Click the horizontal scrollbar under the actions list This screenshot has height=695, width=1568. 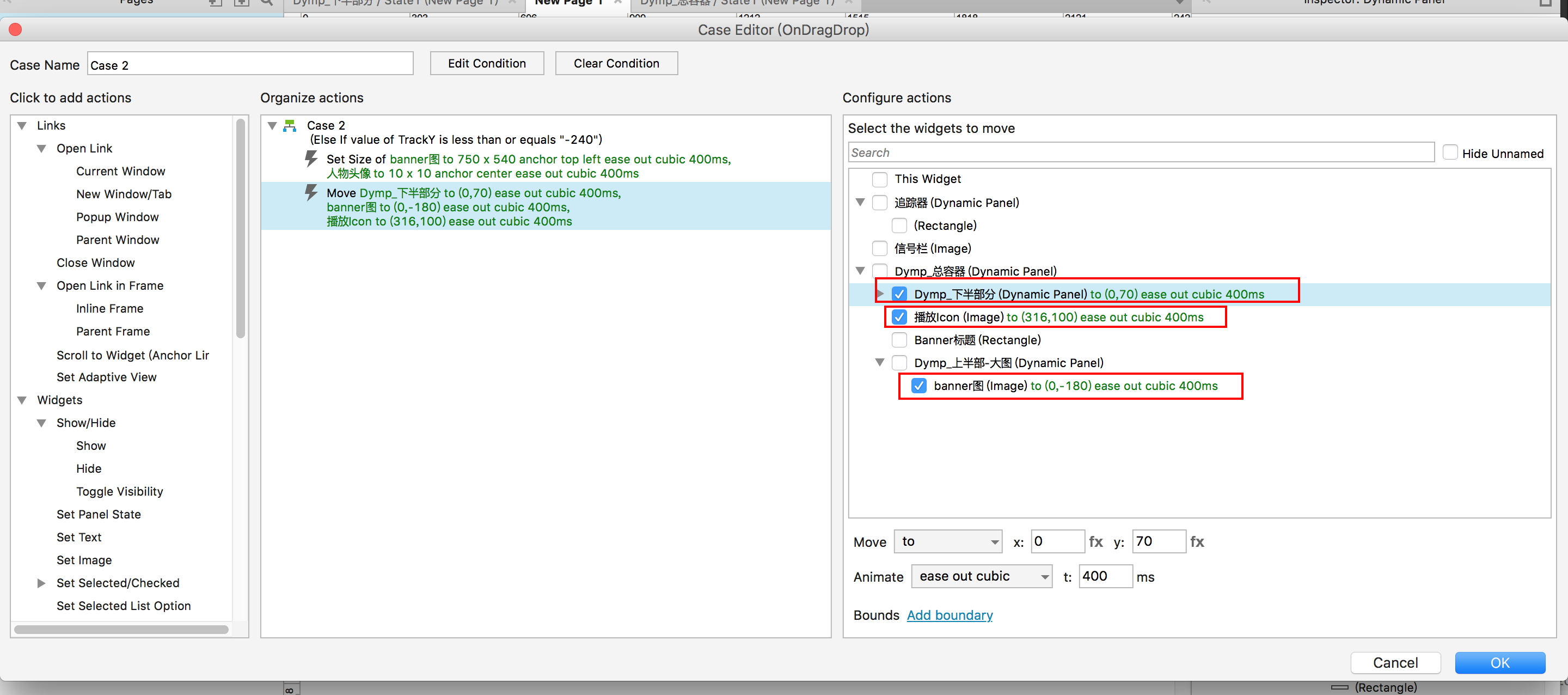click(121, 629)
